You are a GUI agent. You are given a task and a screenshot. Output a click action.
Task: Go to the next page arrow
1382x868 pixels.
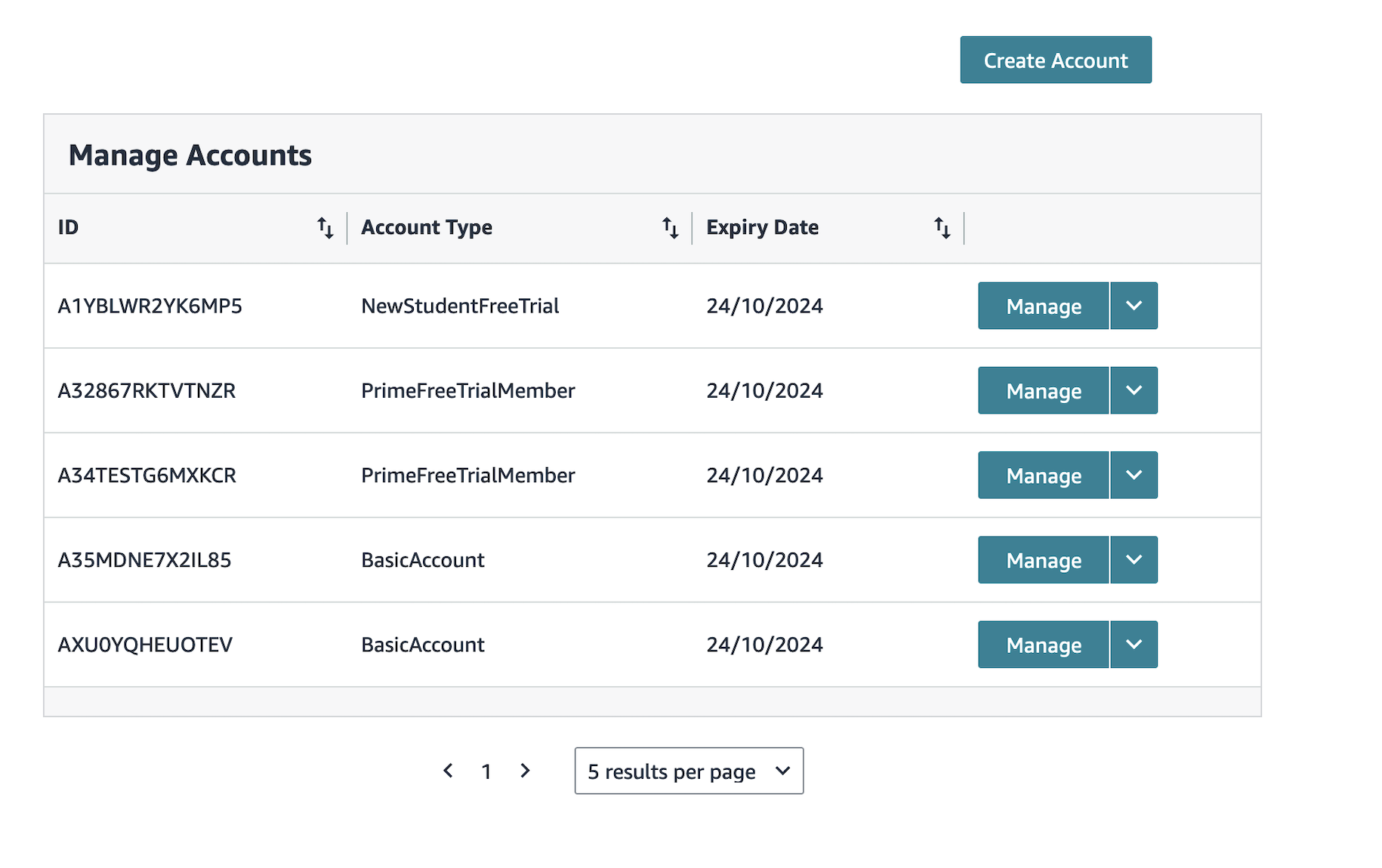coord(525,771)
